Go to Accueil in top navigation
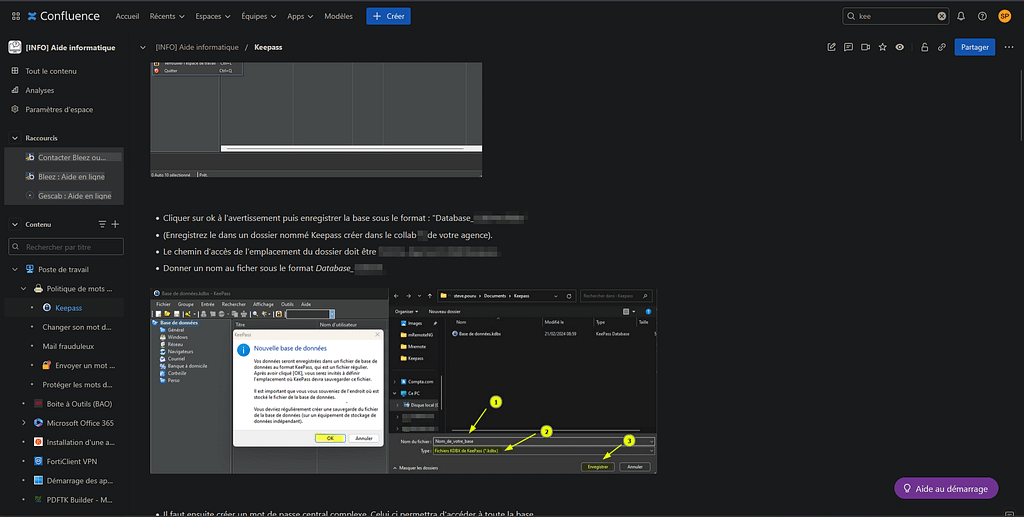Screen dimensions: 1024x517 pos(127,16)
